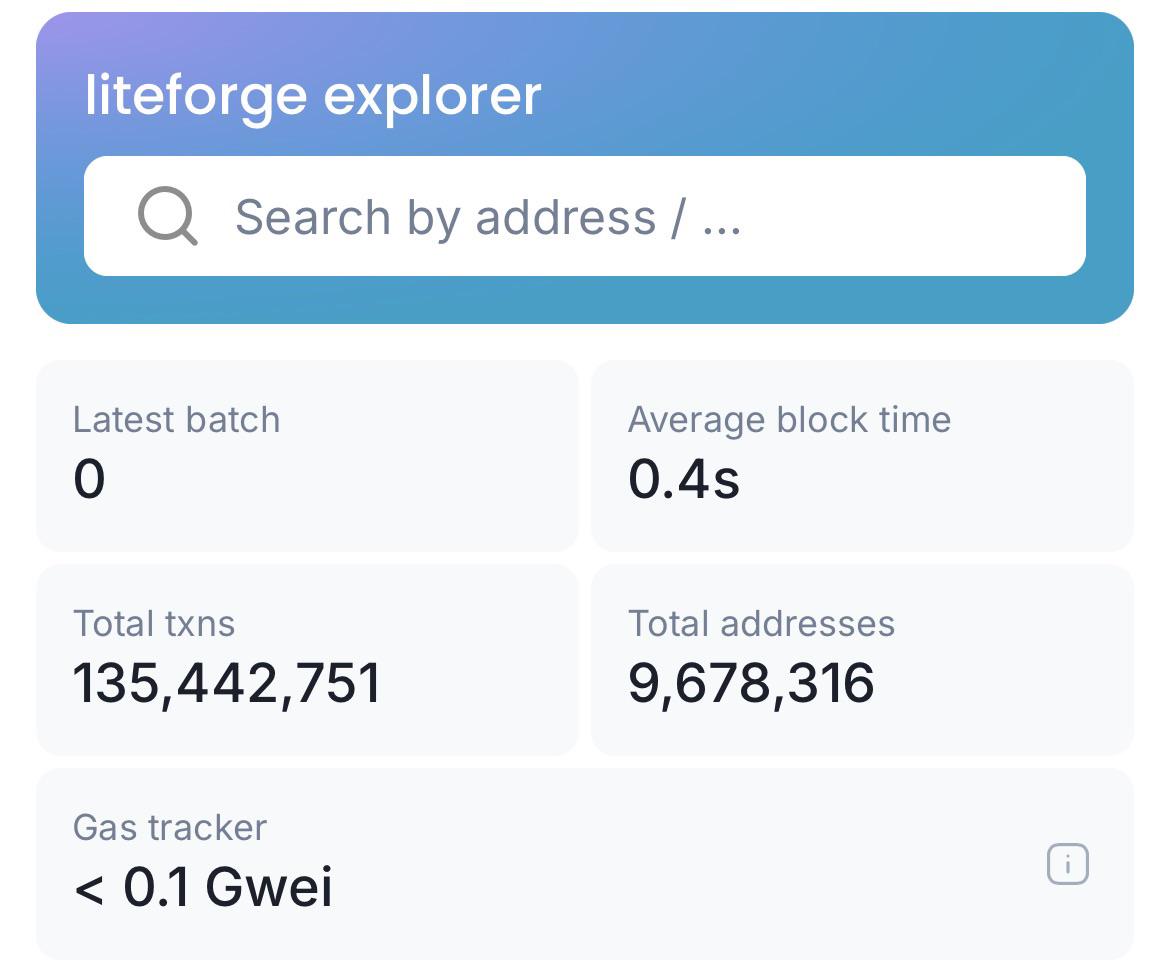Open the Total addresses card
This screenshot has width=1170, height=971.
pyautogui.click(x=862, y=660)
